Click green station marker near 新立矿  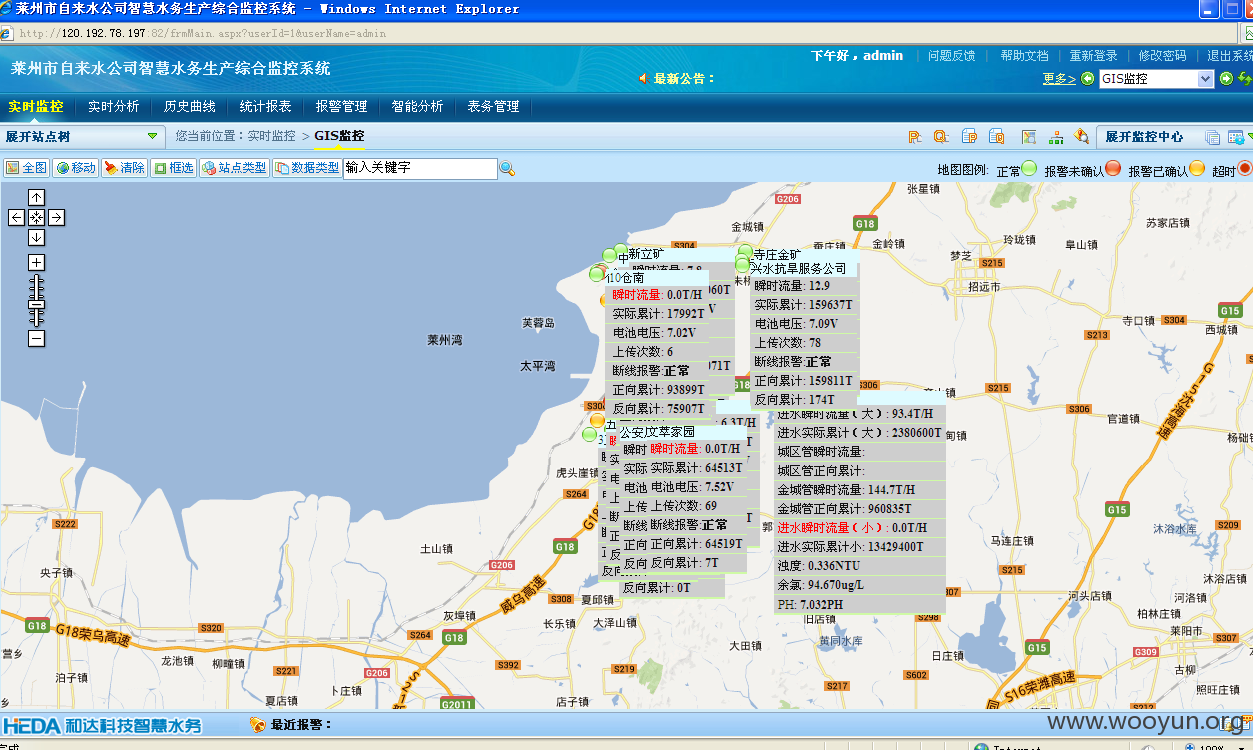click(x=621, y=250)
